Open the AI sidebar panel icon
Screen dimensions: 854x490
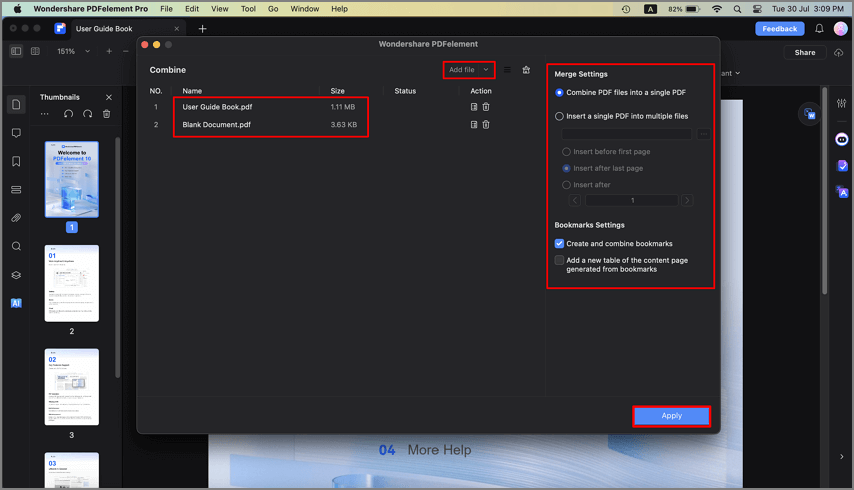(x=16, y=303)
